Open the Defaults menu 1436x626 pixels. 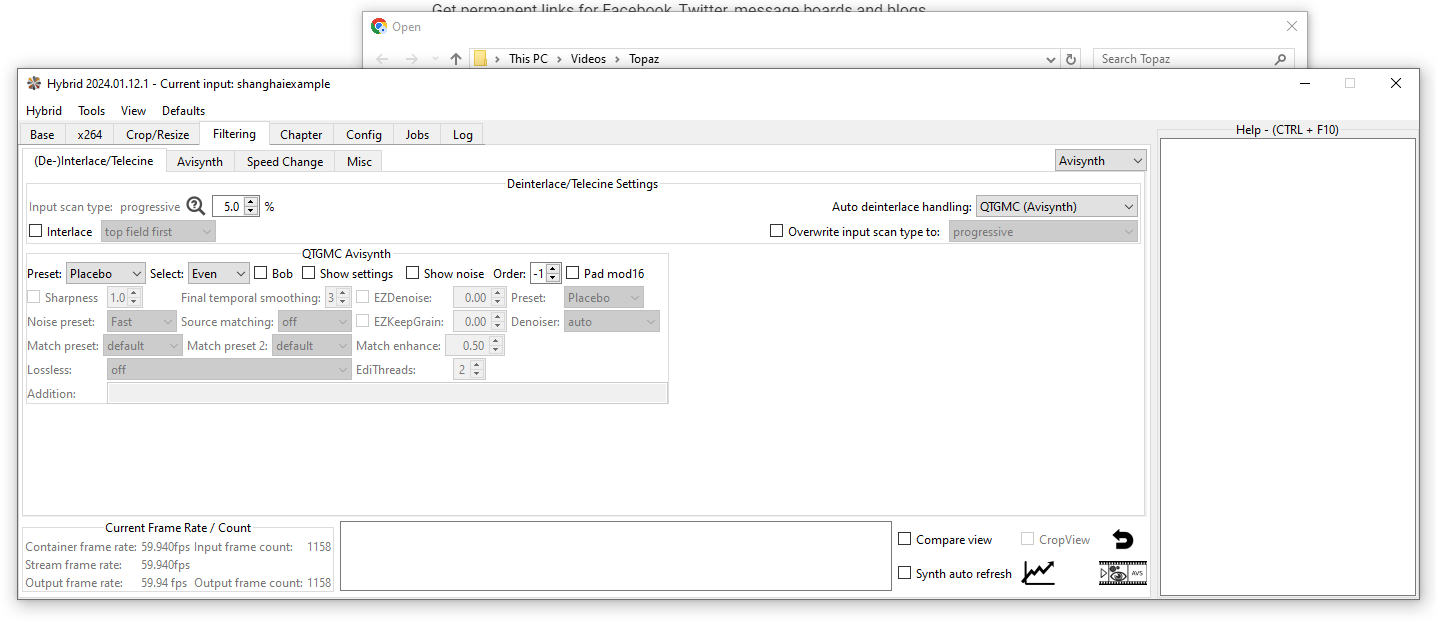pyautogui.click(x=183, y=111)
